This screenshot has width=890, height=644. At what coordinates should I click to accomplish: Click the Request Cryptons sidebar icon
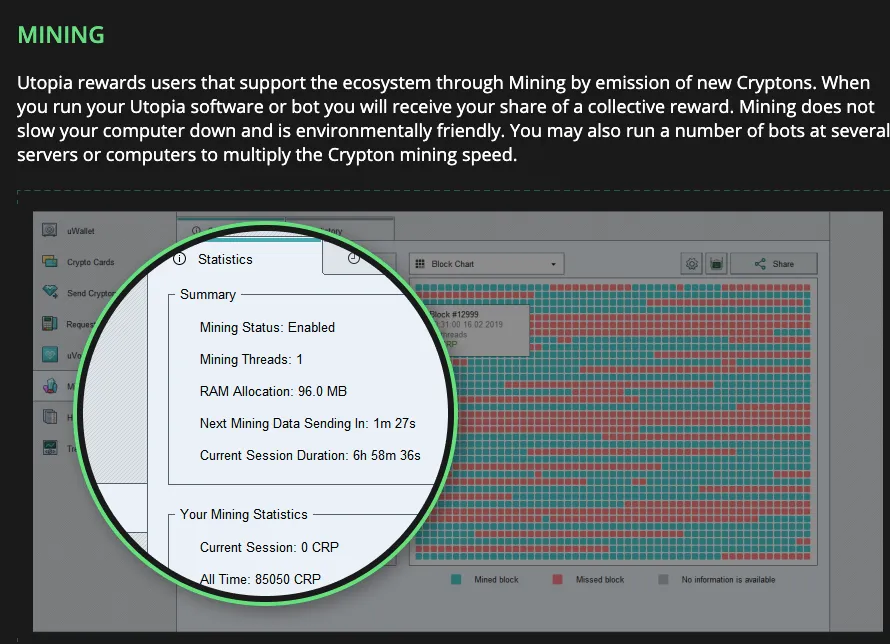click(x=50, y=323)
